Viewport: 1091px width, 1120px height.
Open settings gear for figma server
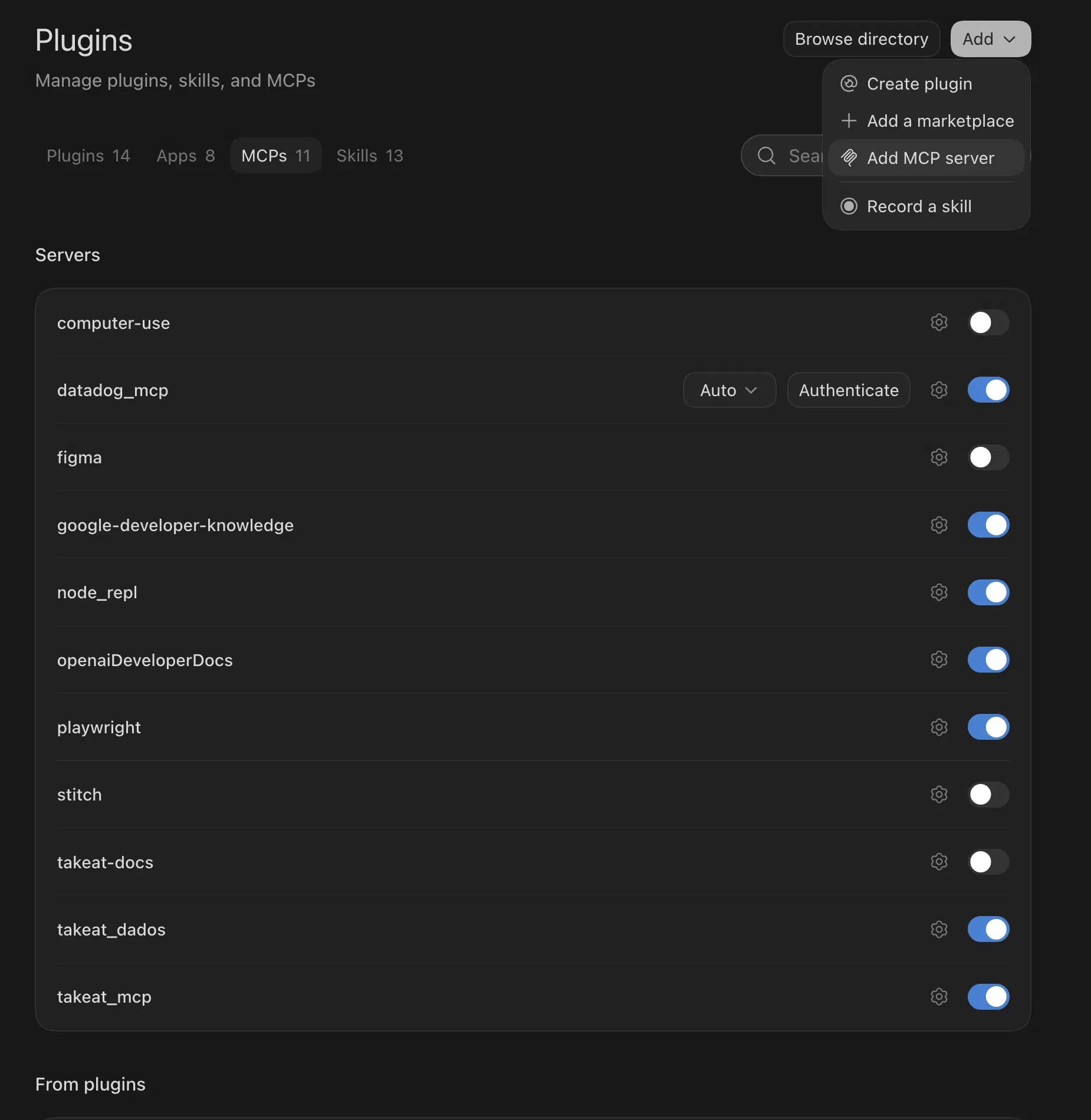(939, 457)
